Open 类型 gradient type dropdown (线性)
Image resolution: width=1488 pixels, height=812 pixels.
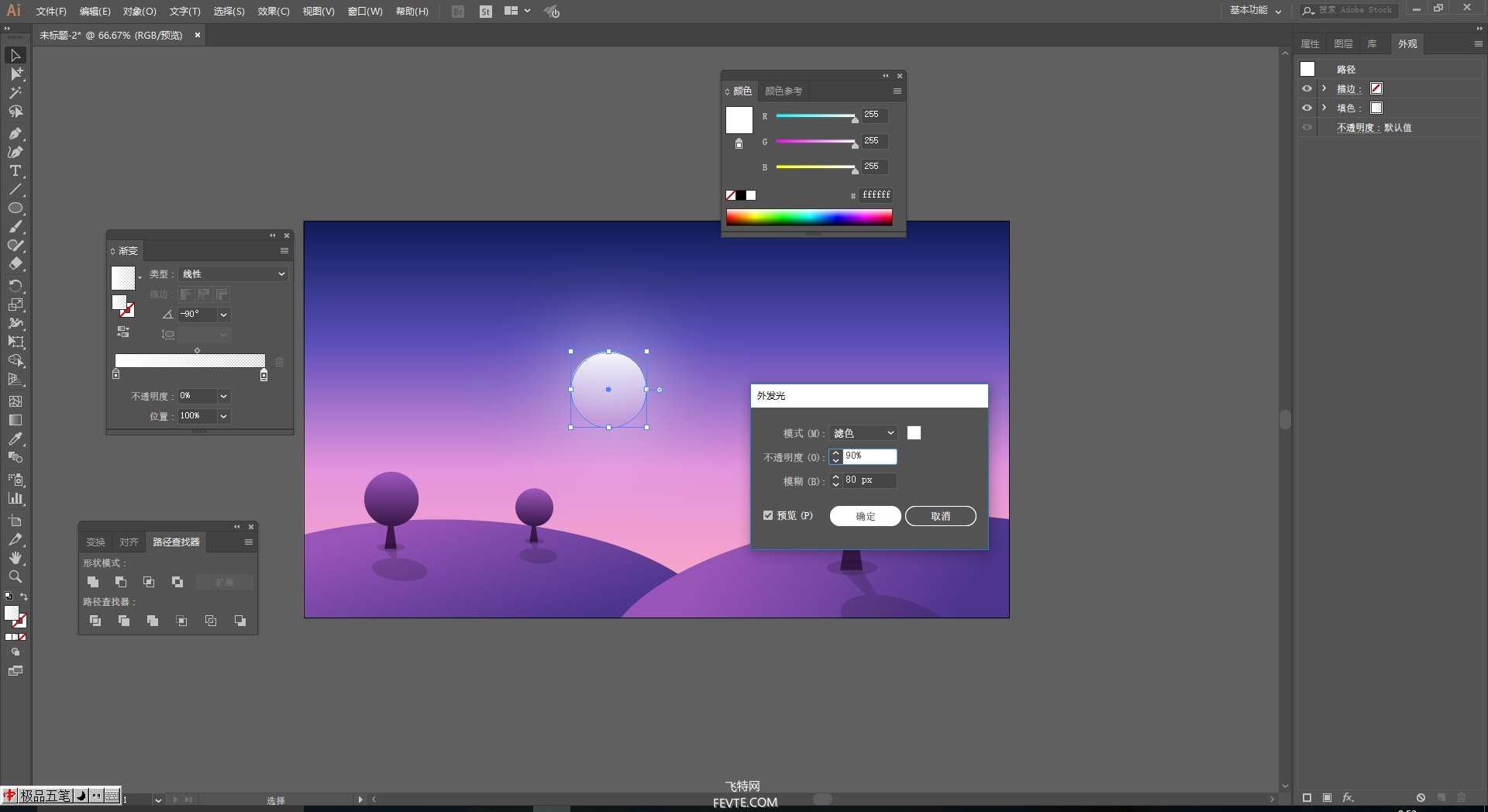pyautogui.click(x=234, y=274)
